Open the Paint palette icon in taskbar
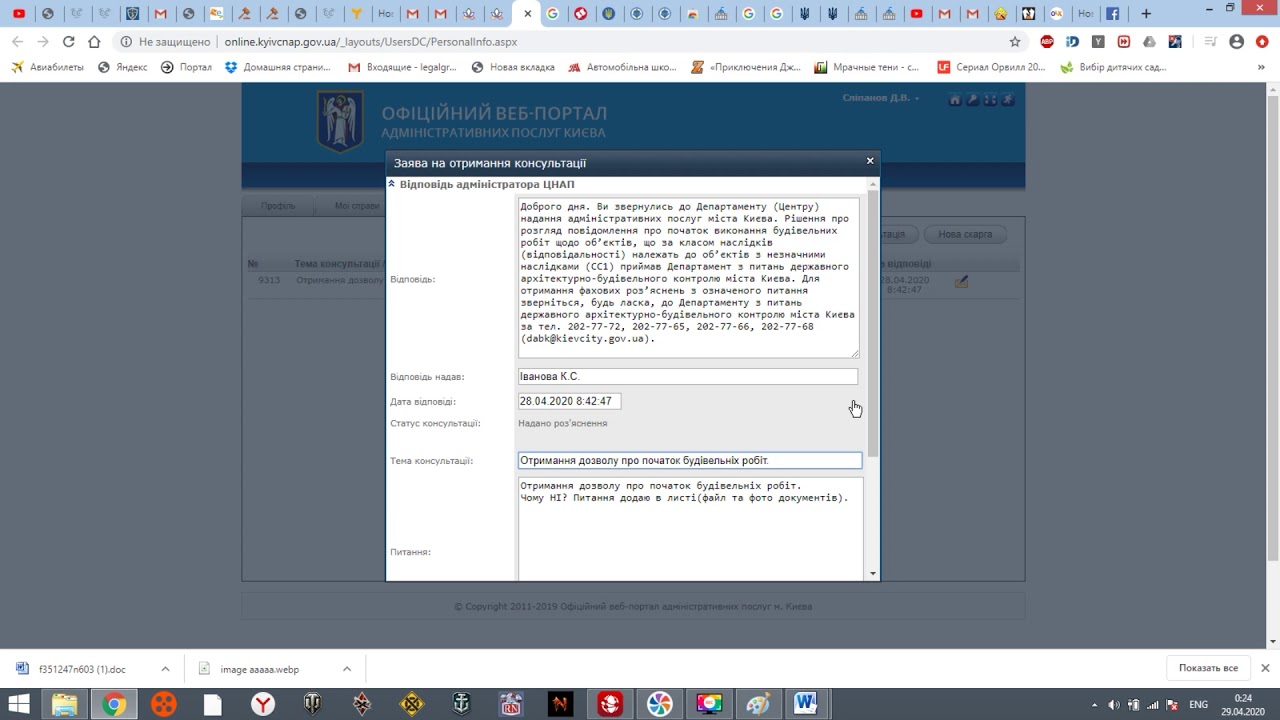The image size is (1280, 720). click(x=759, y=705)
